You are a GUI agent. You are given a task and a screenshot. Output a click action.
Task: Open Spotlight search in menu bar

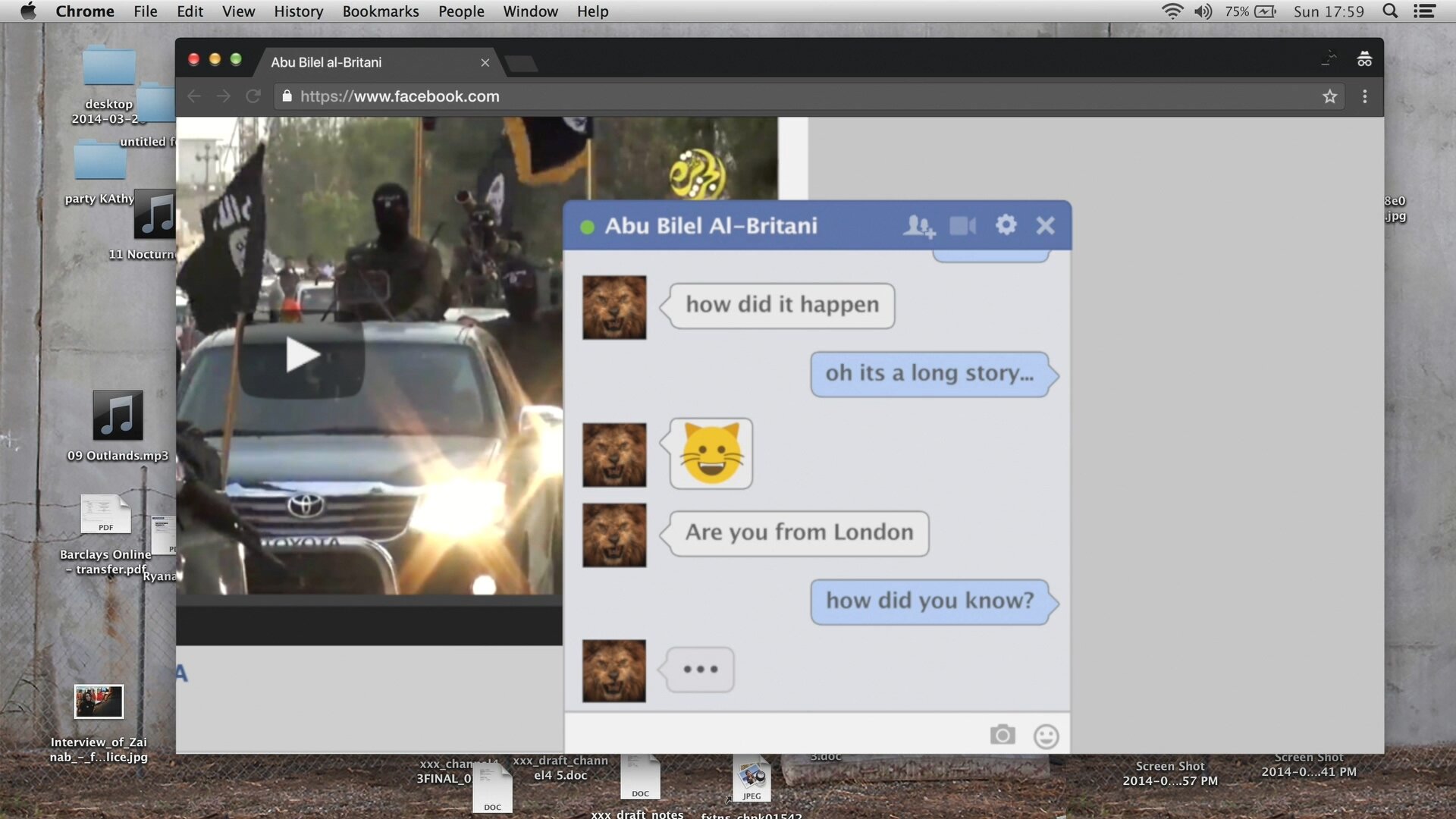click(x=1389, y=11)
